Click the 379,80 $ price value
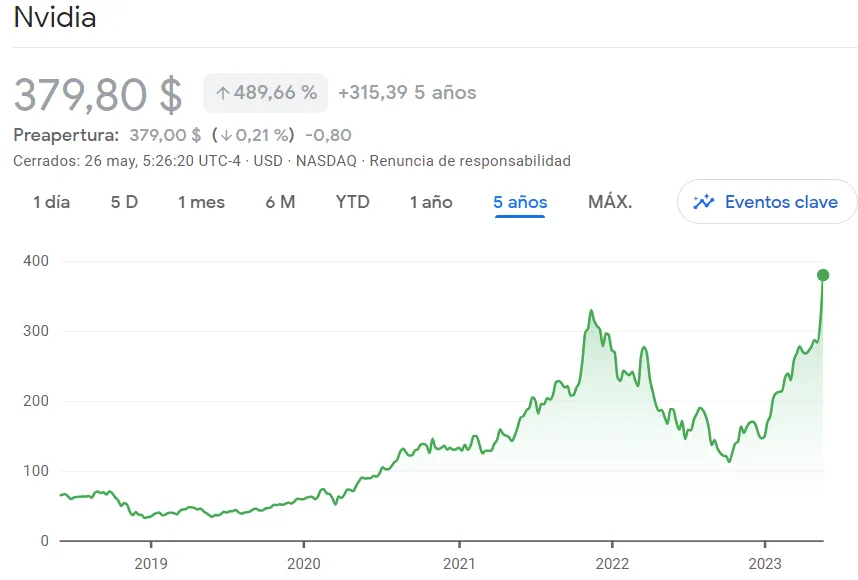The height and width of the screenshot is (580, 858). point(98,95)
